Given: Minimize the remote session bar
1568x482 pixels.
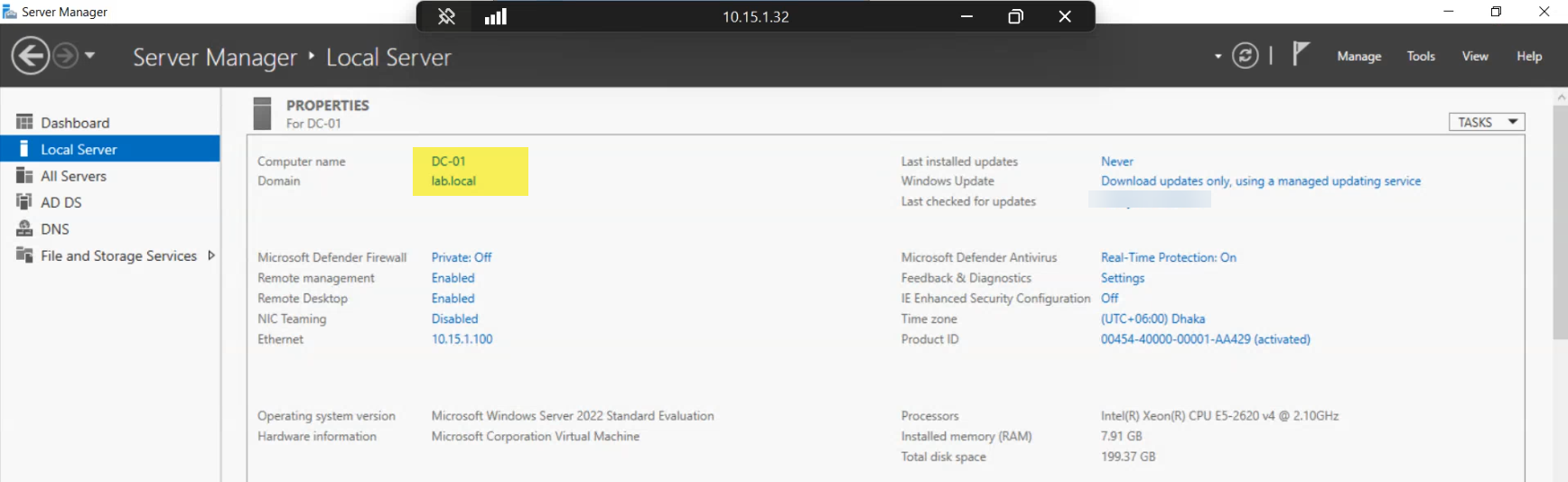Looking at the screenshot, I should pyautogui.click(x=966, y=16).
